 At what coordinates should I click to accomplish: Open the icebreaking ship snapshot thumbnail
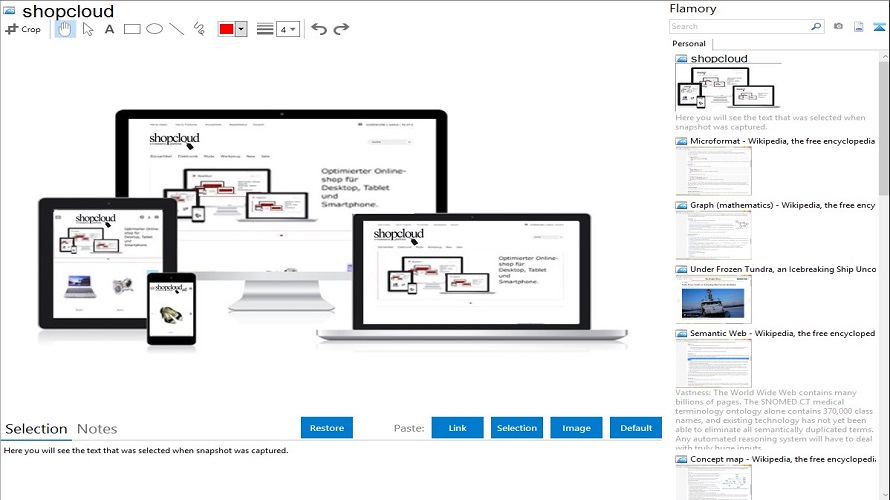[713, 299]
